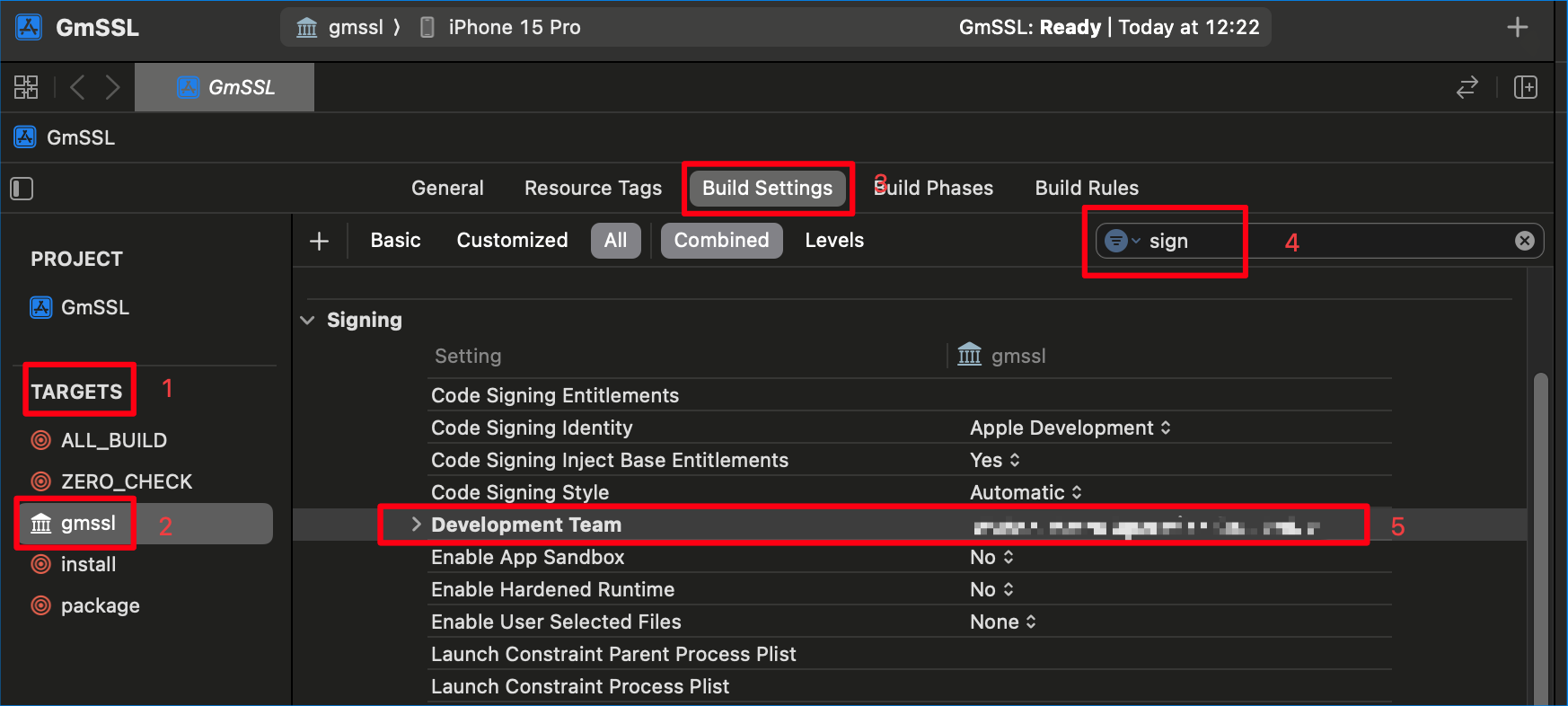Show Customized build settings
Image resolution: width=1568 pixels, height=706 pixels.
pyautogui.click(x=512, y=241)
